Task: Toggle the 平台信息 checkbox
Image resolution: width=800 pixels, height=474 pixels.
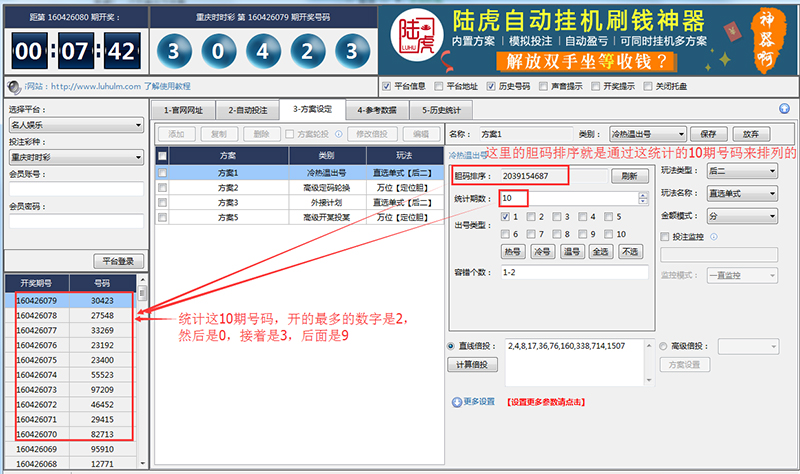Action: (387, 86)
